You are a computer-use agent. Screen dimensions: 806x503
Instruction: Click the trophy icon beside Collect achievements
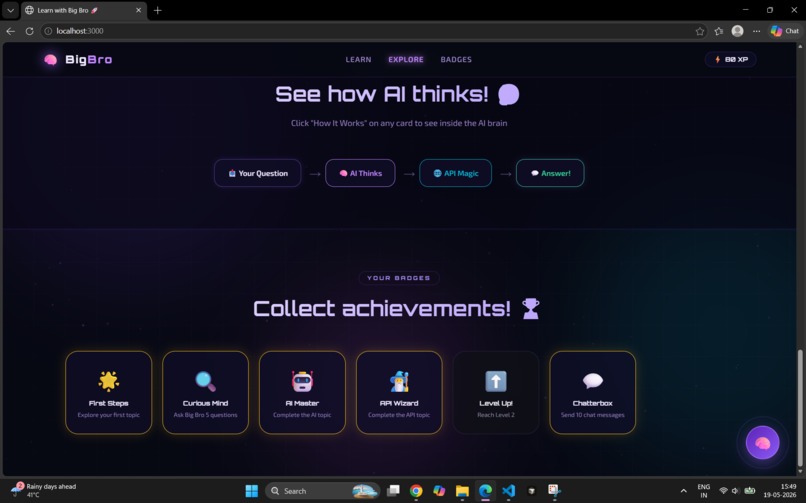pyautogui.click(x=530, y=309)
